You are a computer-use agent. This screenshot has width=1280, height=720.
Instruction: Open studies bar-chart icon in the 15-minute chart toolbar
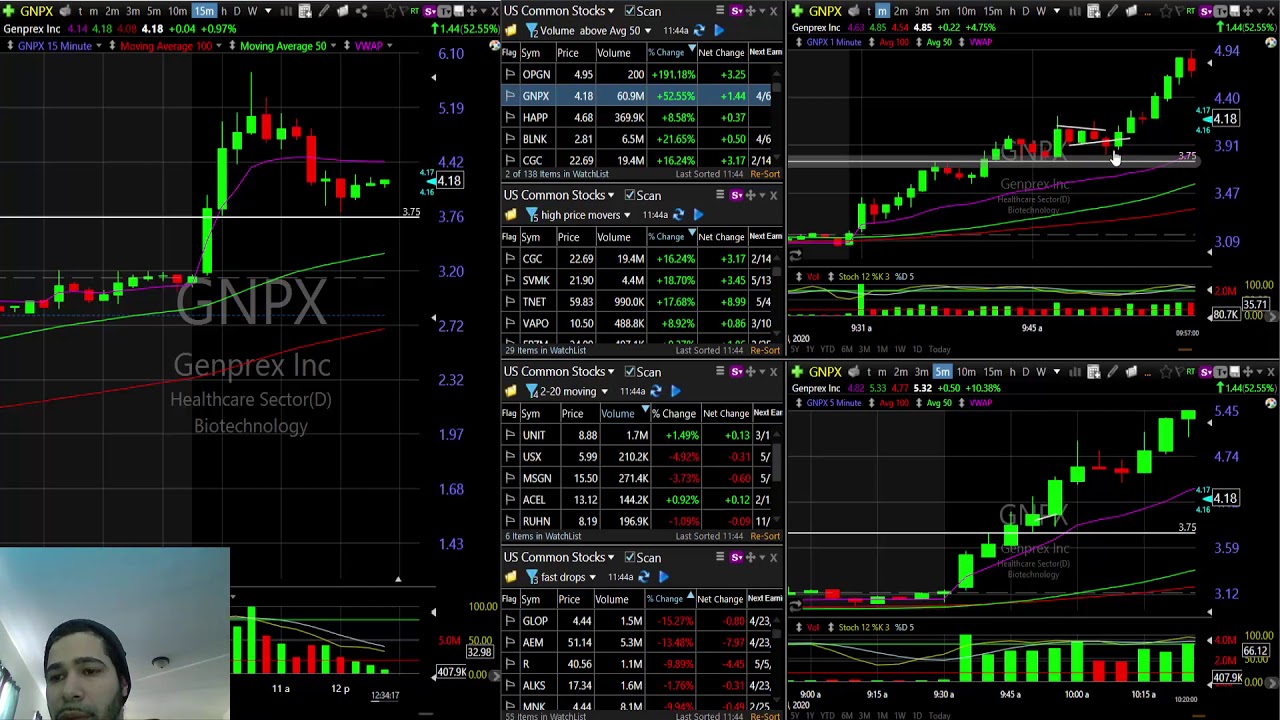pos(286,11)
